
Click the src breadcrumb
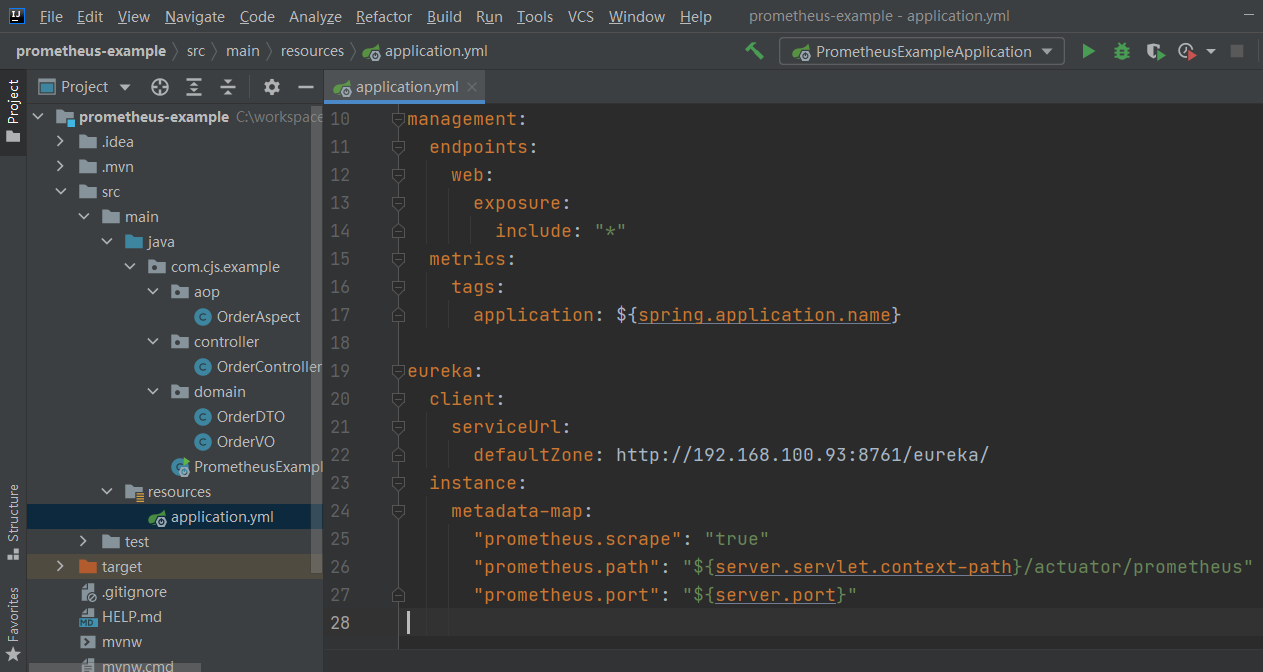click(x=196, y=51)
